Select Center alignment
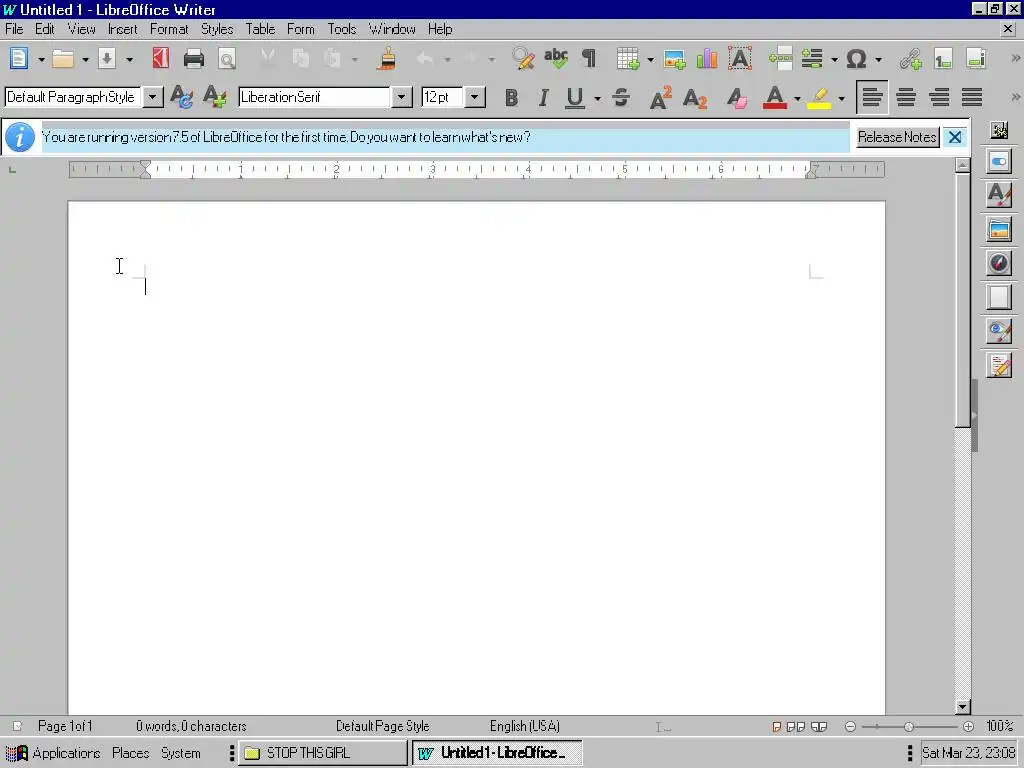 pyautogui.click(x=906, y=97)
